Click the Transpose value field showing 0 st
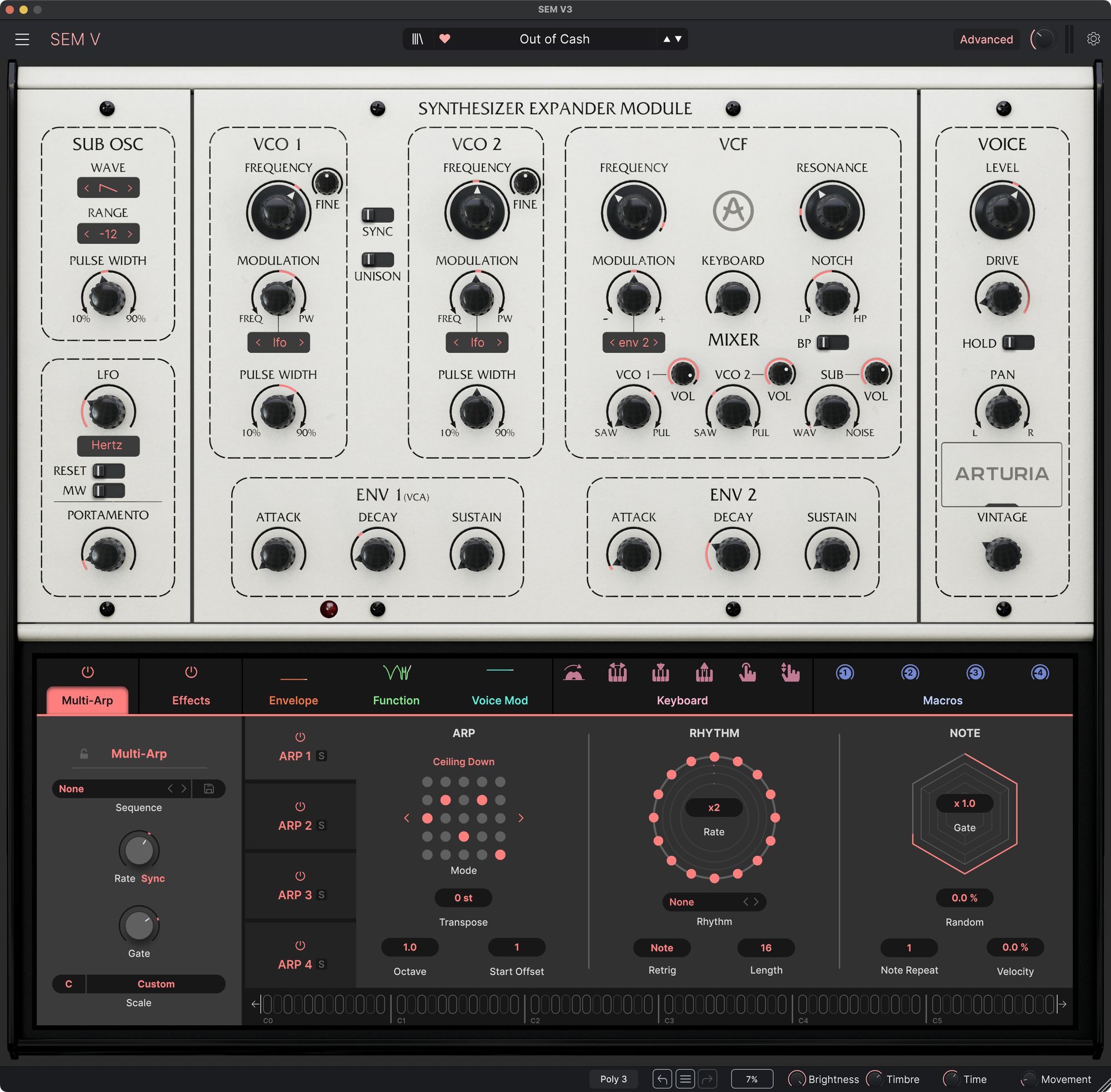The width and height of the screenshot is (1111, 1092). tap(463, 897)
